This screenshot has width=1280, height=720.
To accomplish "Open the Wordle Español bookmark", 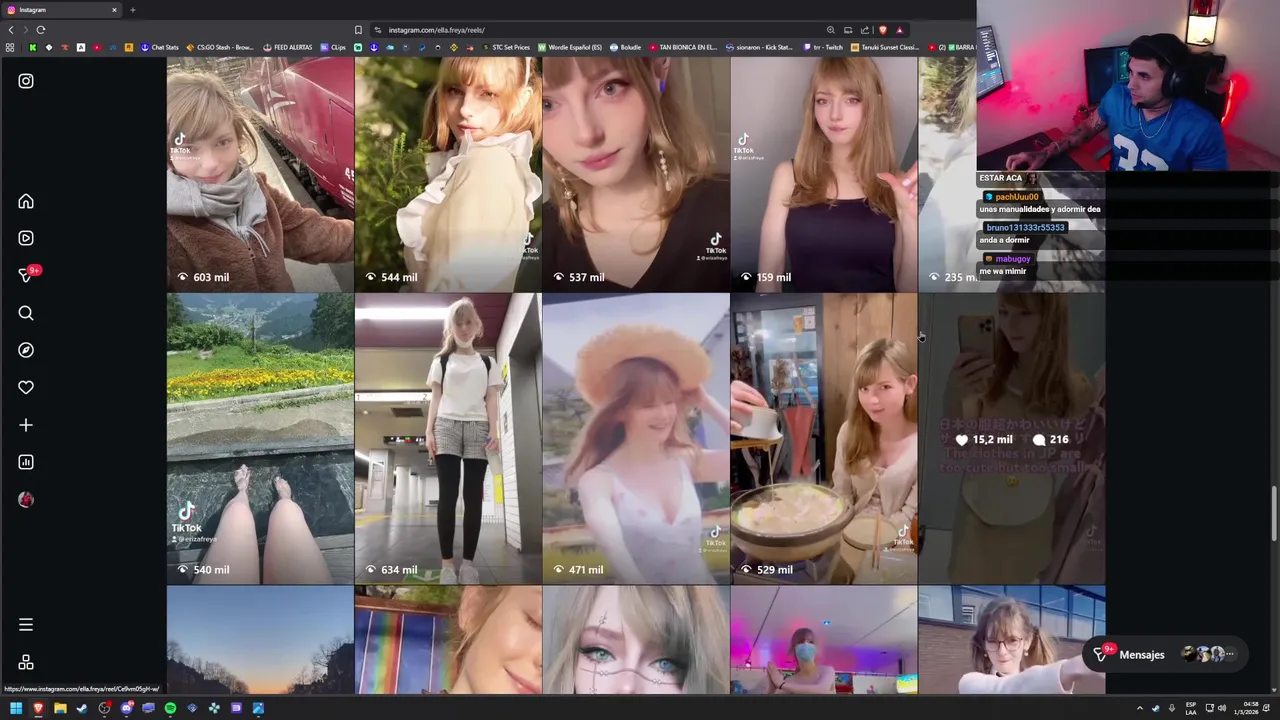I will coord(570,47).
